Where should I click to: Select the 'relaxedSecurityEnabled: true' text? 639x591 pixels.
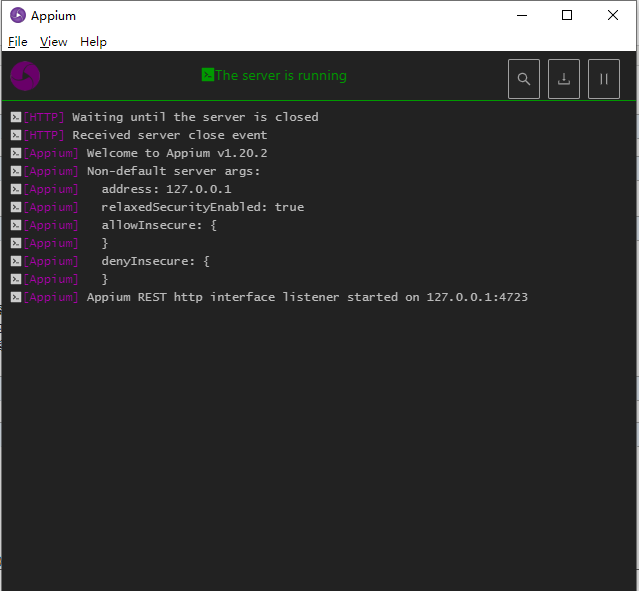[203, 207]
